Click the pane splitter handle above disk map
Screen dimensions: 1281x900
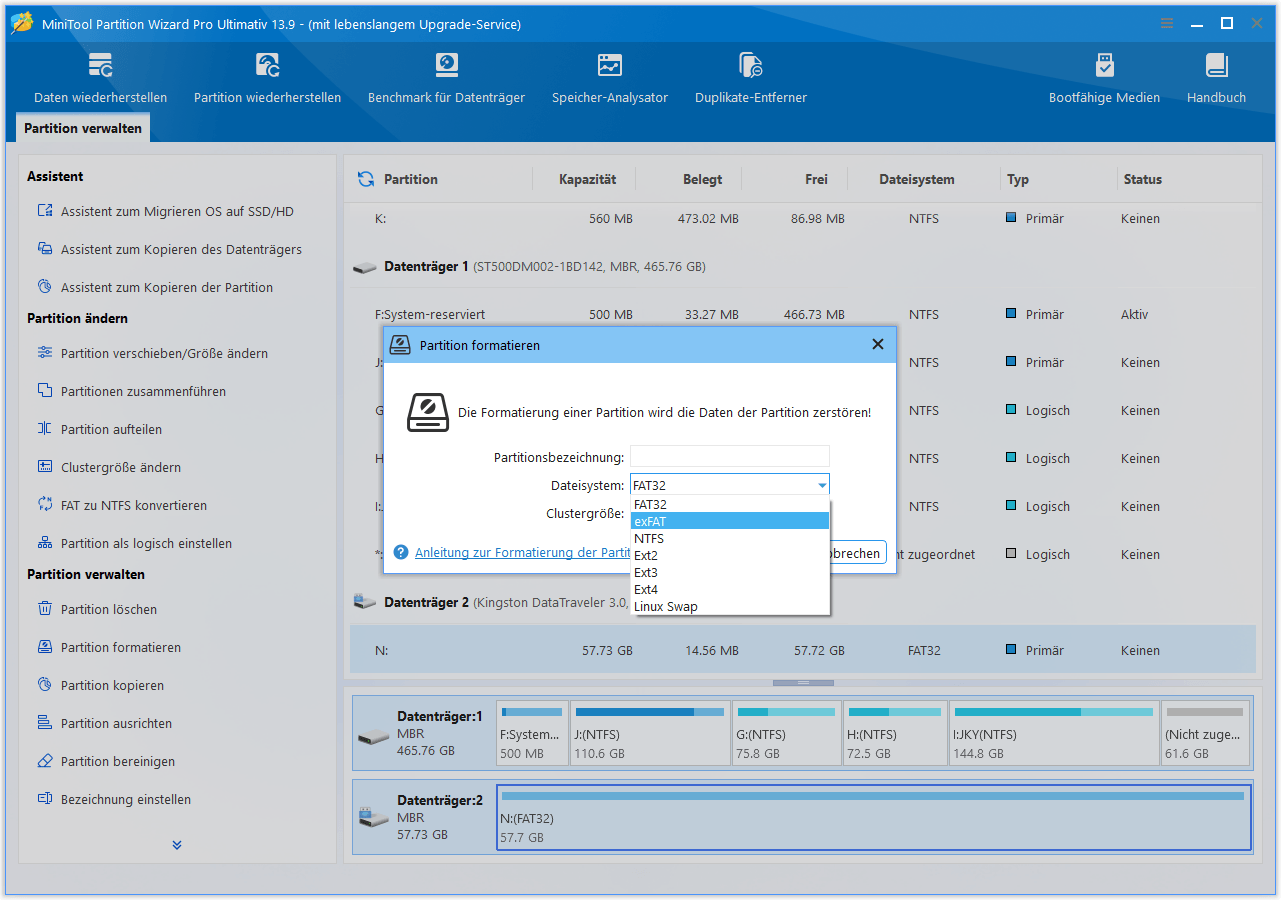[x=803, y=682]
